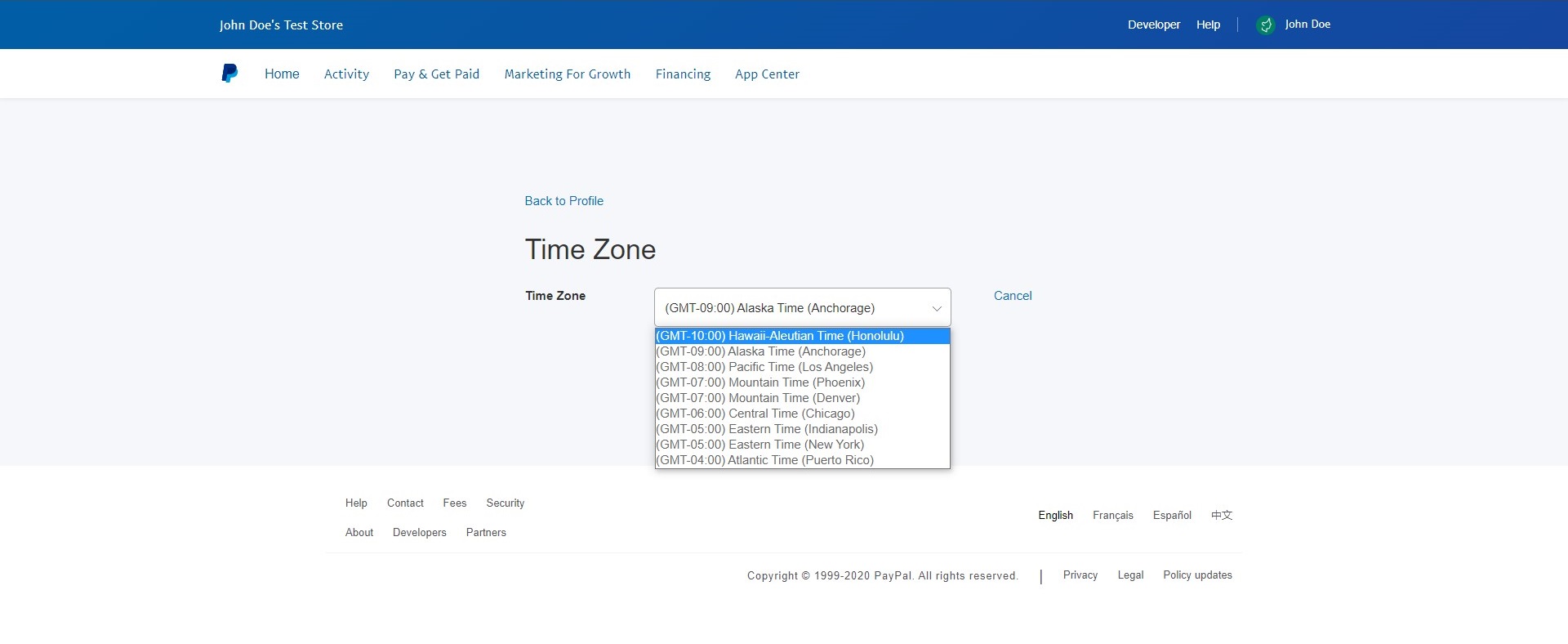Select Eastern Time (New York) option
Viewport: 1568px width, 644px height.
tap(759, 445)
